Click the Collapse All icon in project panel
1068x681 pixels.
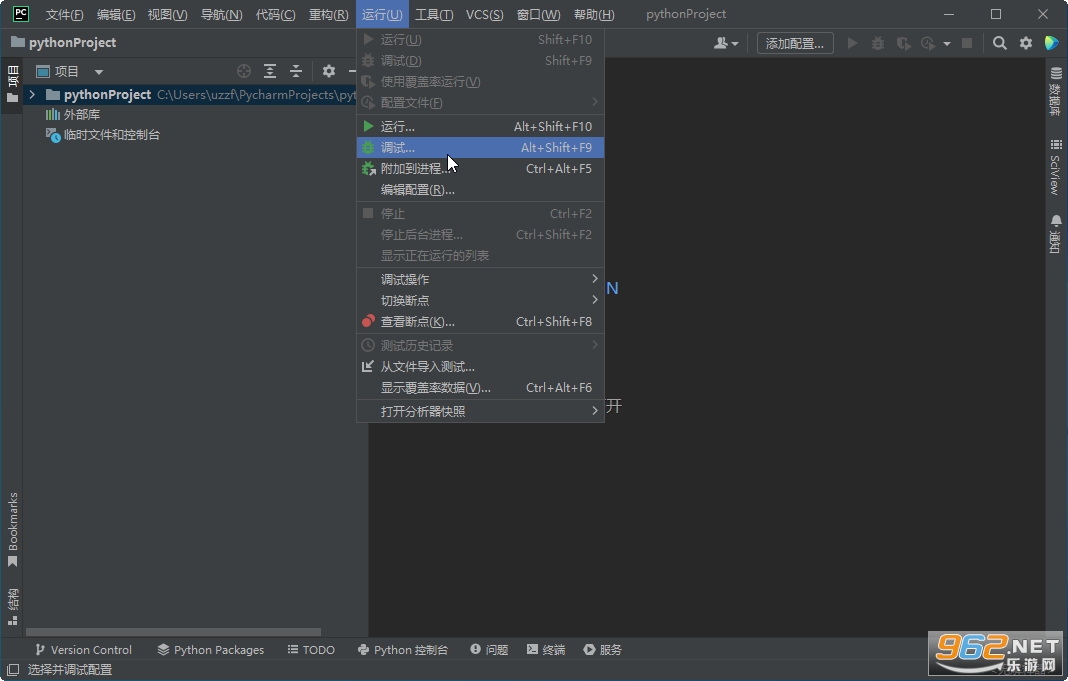tap(296, 71)
